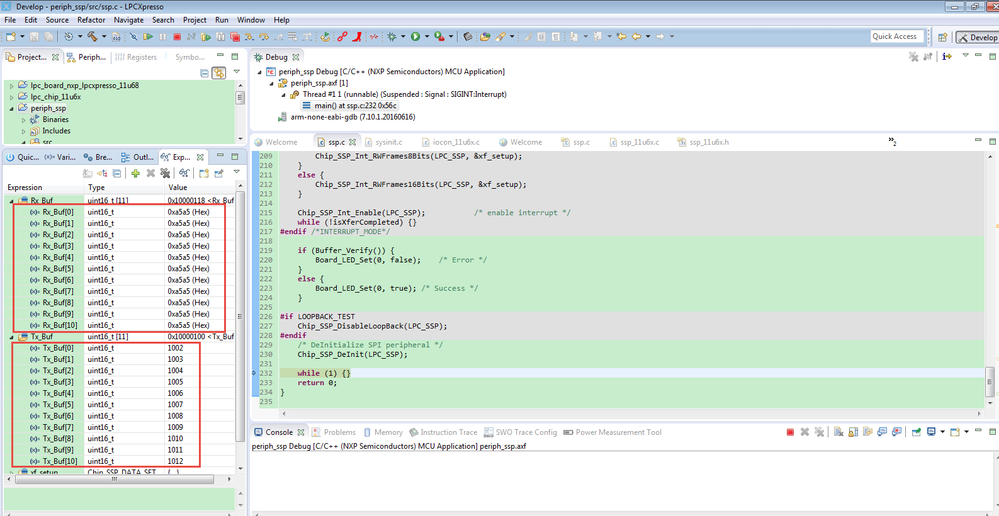The width and height of the screenshot is (999, 516).
Task: Click the Resume green play toolbar icon
Action: (148, 37)
